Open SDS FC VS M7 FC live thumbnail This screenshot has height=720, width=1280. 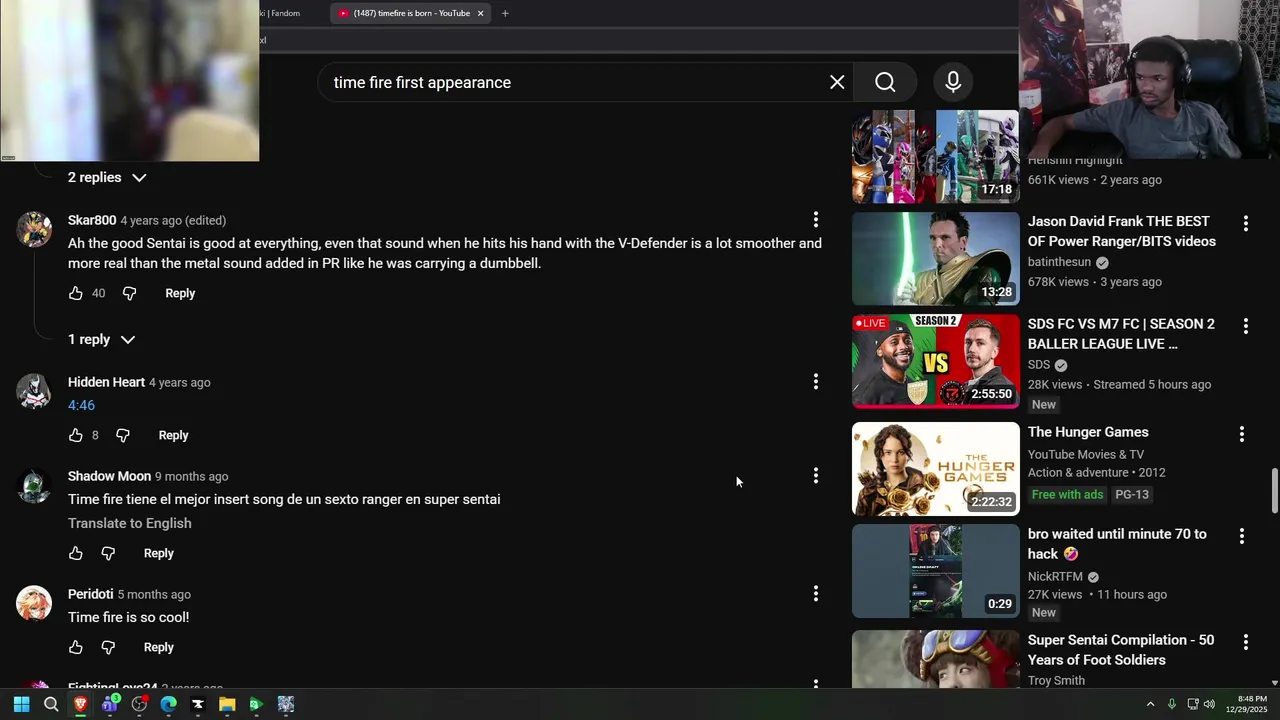[x=935, y=361]
